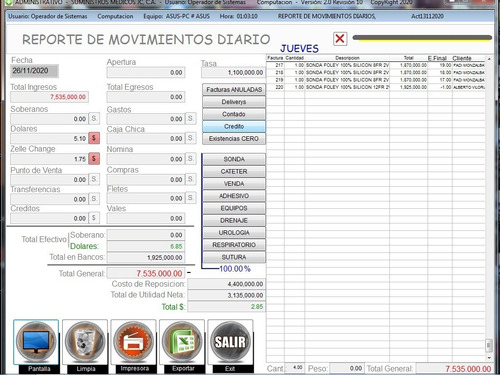Image resolution: width=500 pixels, height=375 pixels.
Task: Click the Cant field showing 4.00
Action: tap(294, 368)
